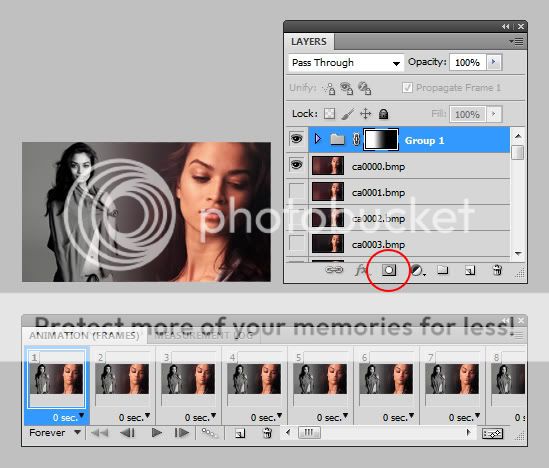The image size is (549, 468).
Task: Show the ca0003.bmp layer
Action: coord(297,243)
